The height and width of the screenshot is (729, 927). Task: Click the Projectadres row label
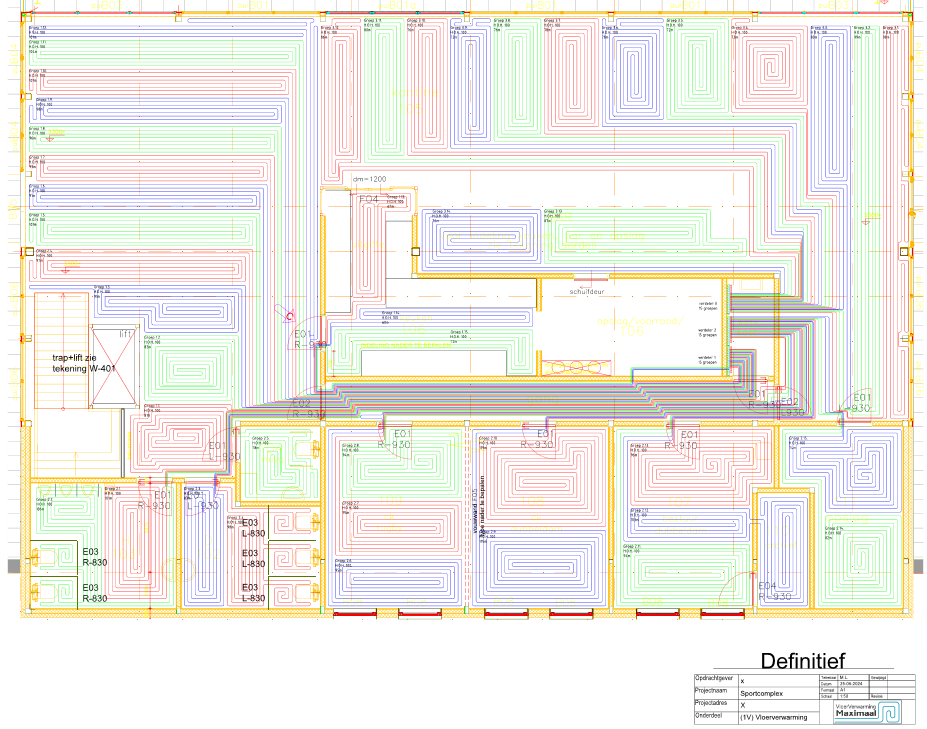click(x=714, y=704)
